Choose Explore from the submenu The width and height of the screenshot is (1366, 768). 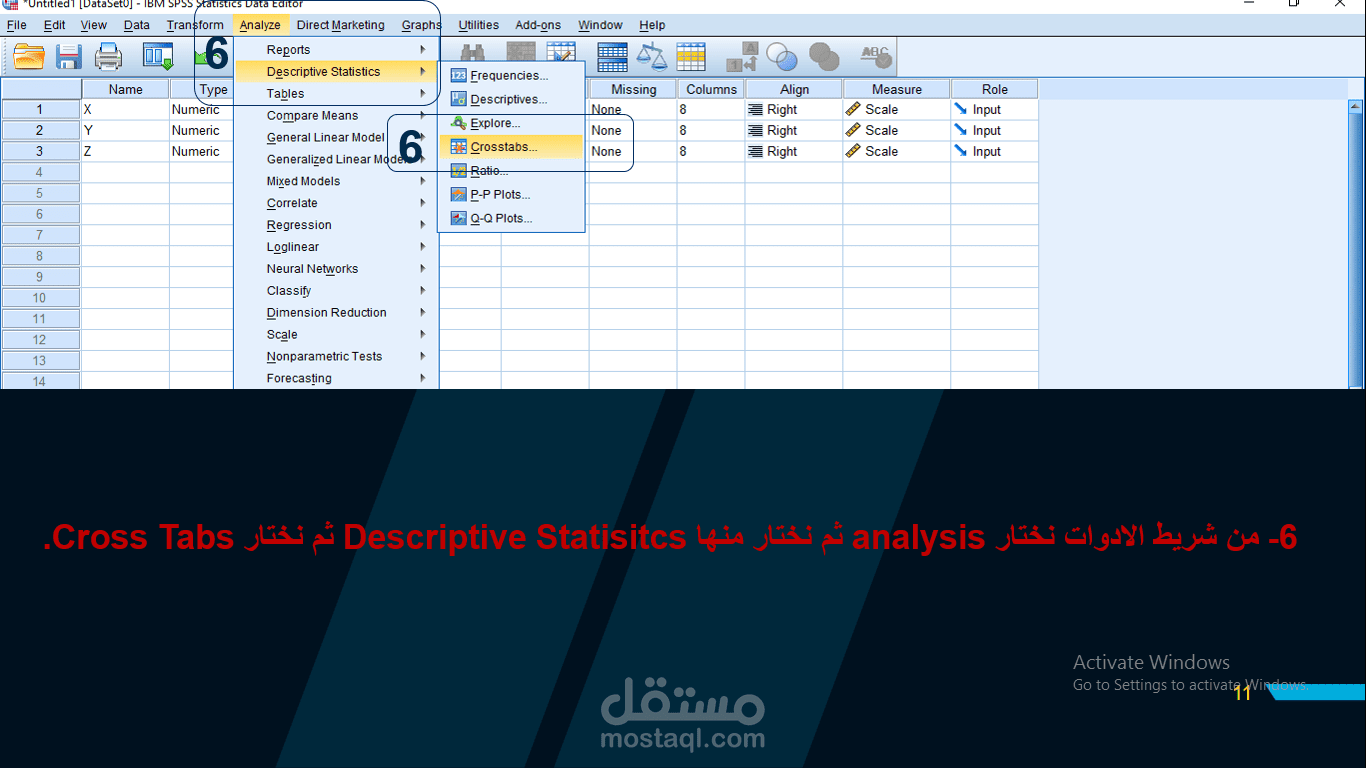click(511, 124)
